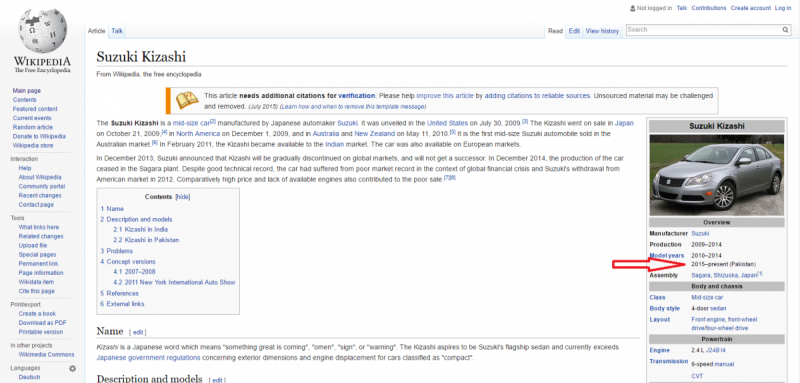Viewport: 800px width, 383px height.
Task: Open sidebar Contents link
Action: pyautogui.click(x=24, y=100)
